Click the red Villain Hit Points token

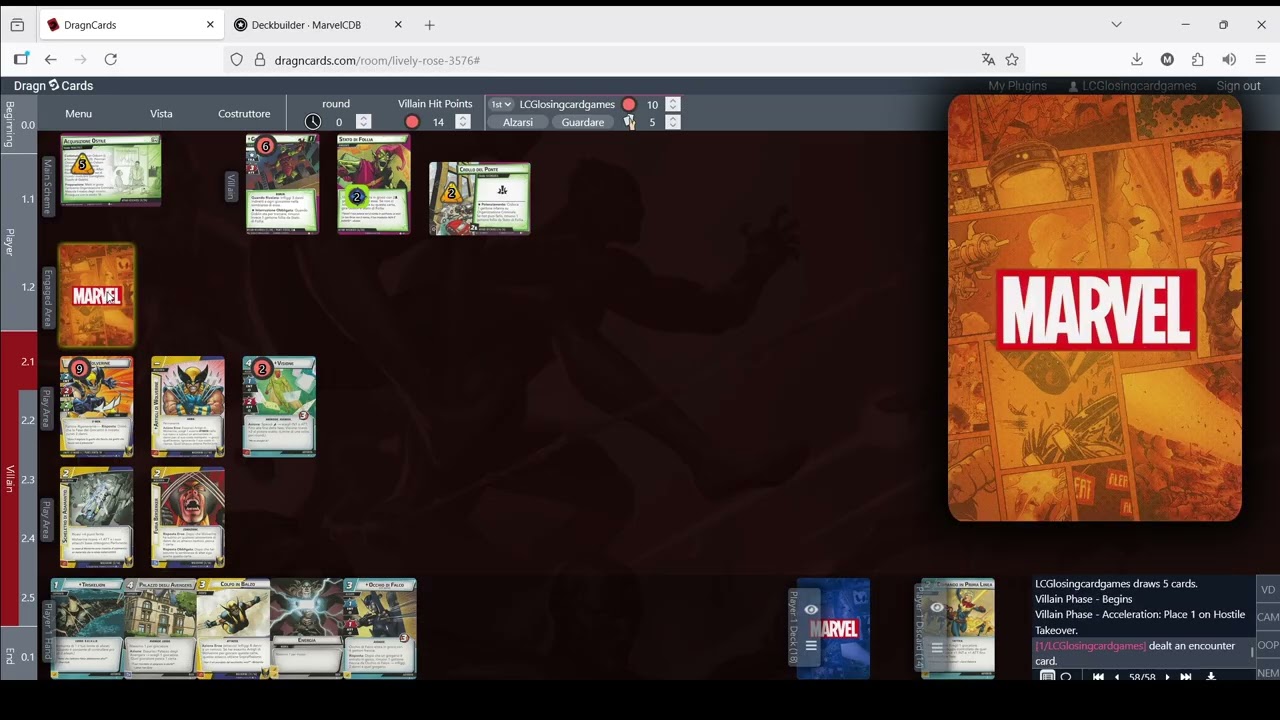[412, 122]
